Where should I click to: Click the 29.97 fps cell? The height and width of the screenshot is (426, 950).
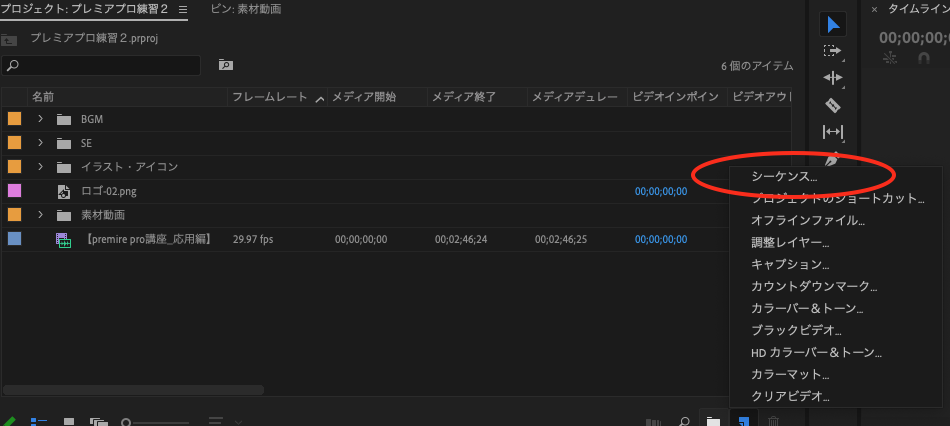click(x=253, y=239)
